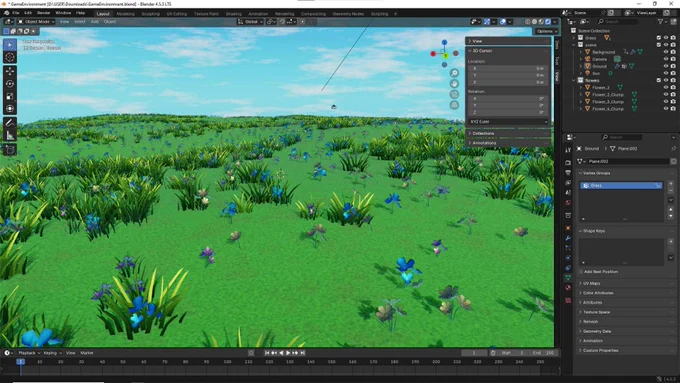Open the Keying popover in timeline
The width and height of the screenshot is (680, 383).
click(52, 353)
